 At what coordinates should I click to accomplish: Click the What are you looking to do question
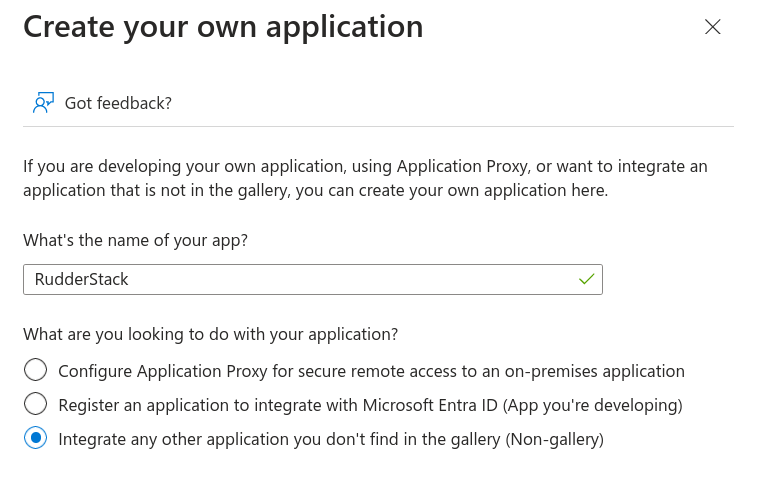(x=211, y=334)
